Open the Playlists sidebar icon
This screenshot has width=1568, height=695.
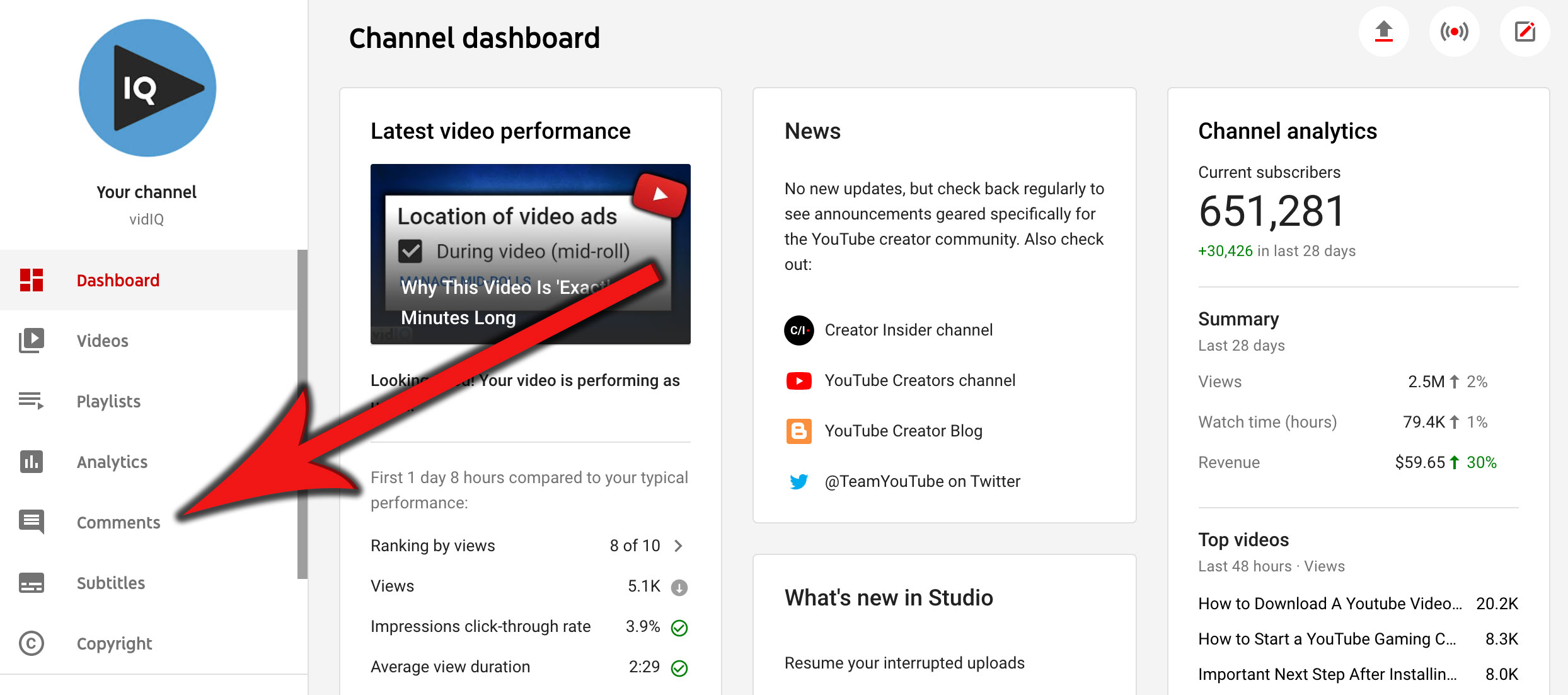[x=32, y=401]
